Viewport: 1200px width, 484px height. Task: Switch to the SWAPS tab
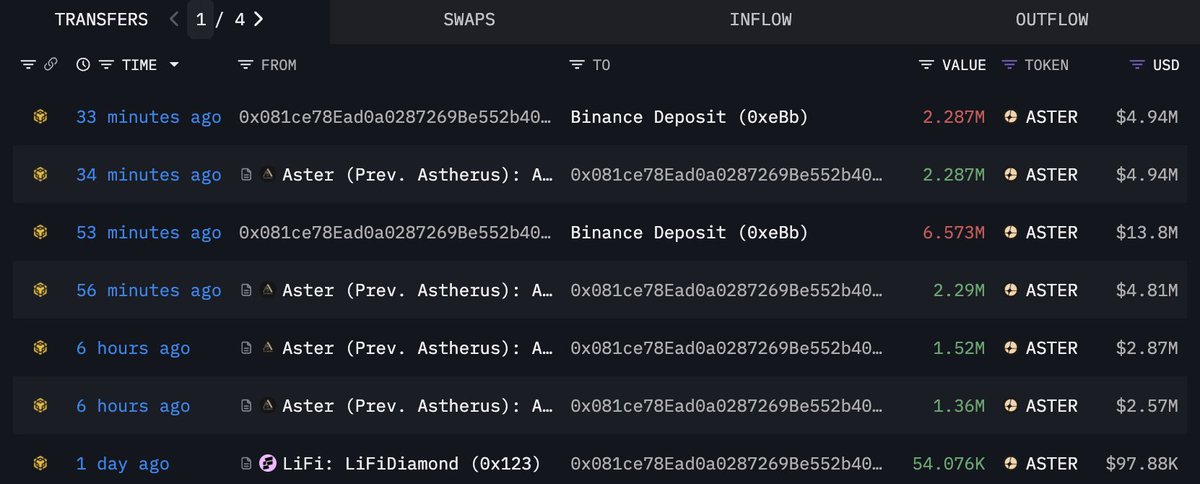point(469,20)
